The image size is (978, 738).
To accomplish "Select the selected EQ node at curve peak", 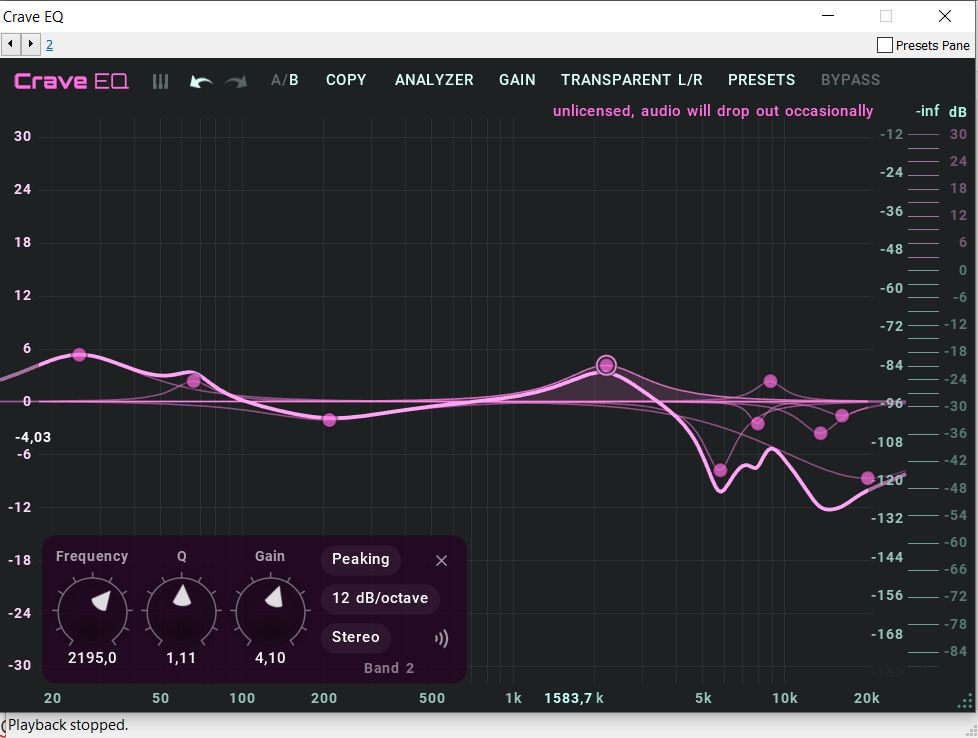I will [x=606, y=365].
